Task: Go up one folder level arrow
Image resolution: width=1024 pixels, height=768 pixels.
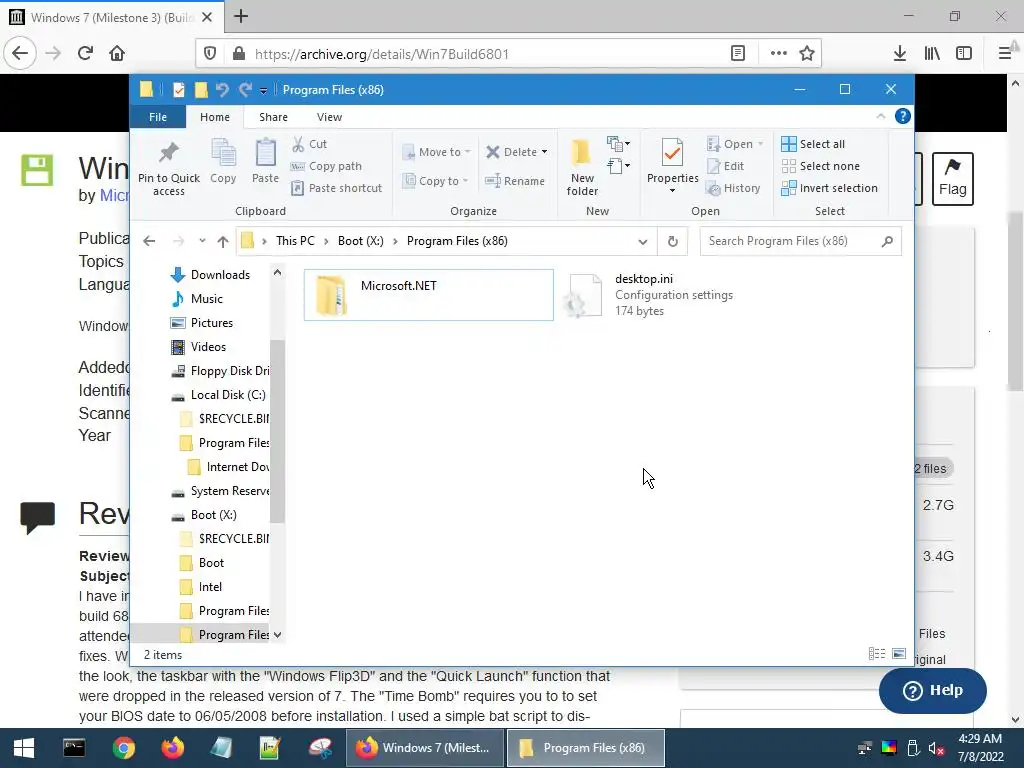Action: pos(223,242)
